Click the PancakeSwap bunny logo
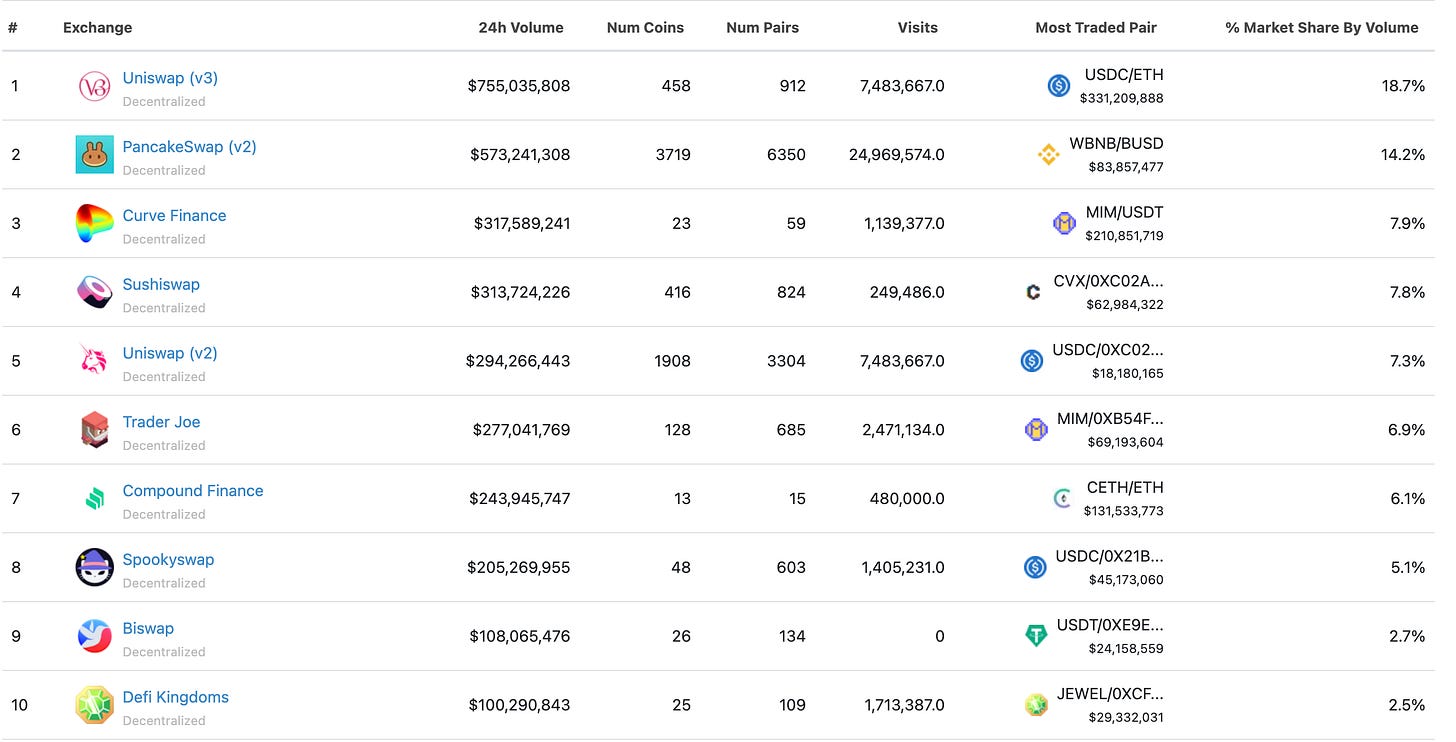The image size is (1456, 742). [x=94, y=155]
